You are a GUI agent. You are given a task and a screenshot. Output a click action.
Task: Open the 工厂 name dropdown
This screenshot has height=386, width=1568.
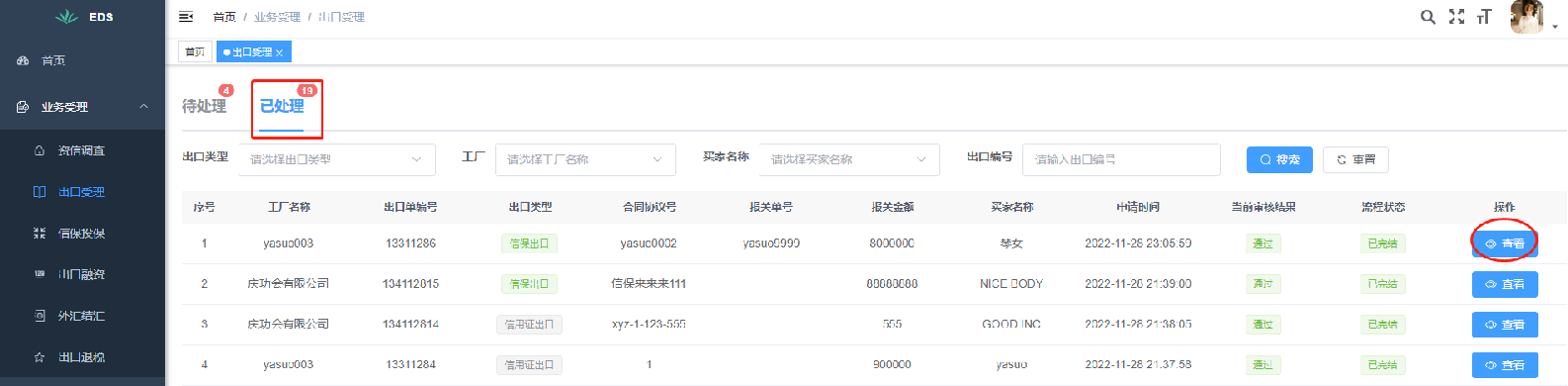(585, 159)
